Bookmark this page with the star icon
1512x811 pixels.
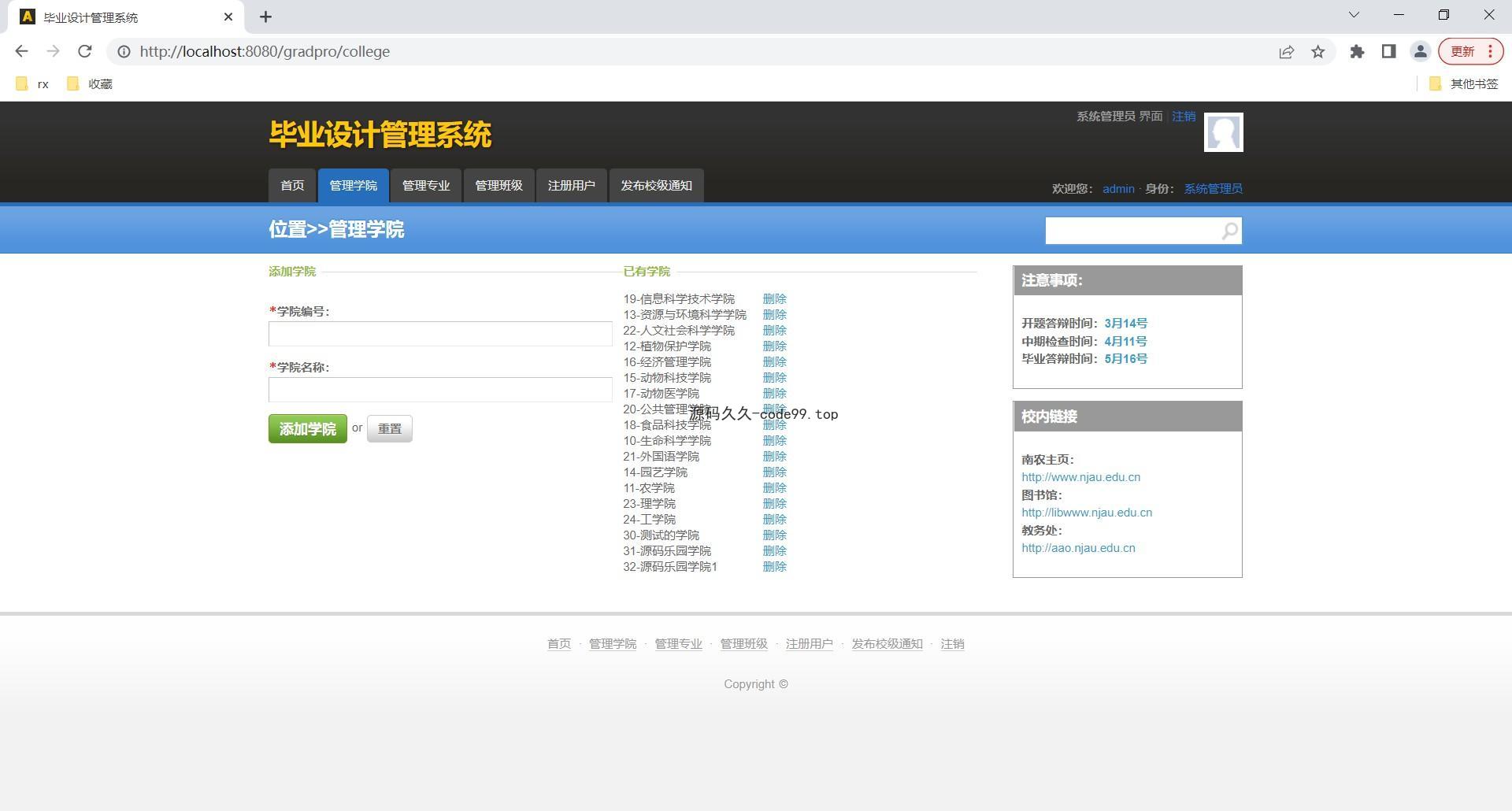pos(1317,52)
